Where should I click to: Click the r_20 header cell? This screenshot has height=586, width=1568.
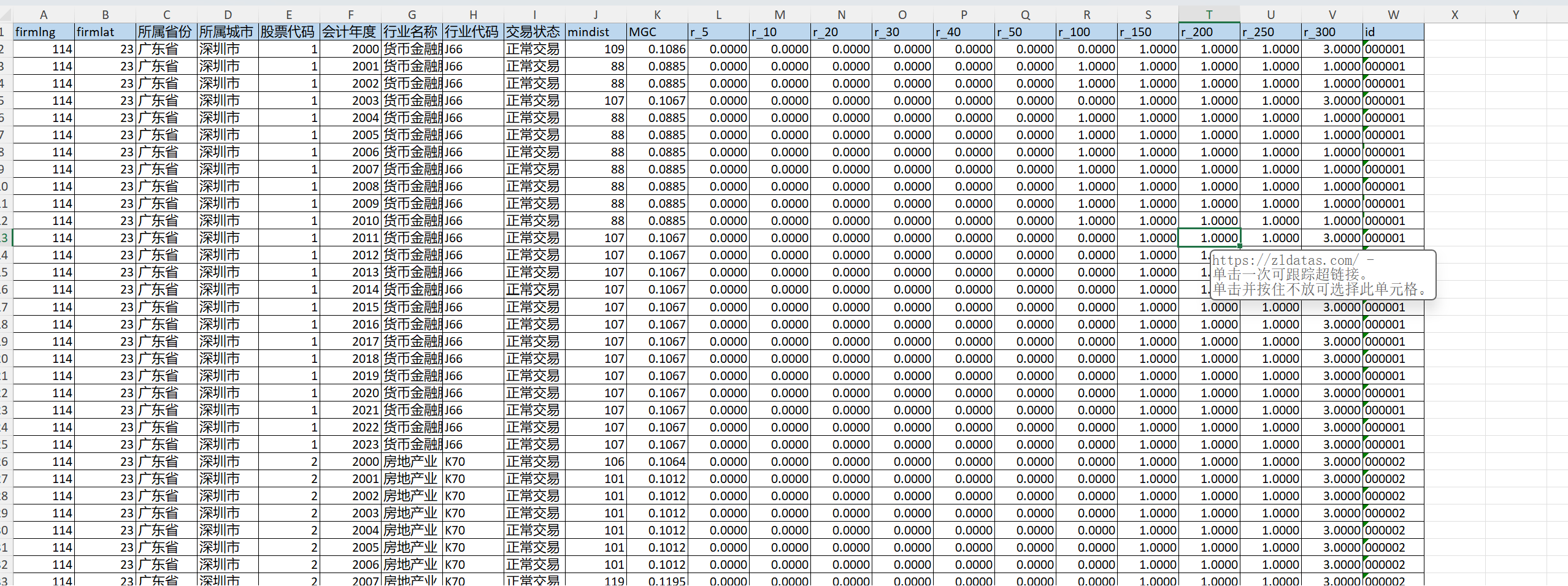[841, 32]
